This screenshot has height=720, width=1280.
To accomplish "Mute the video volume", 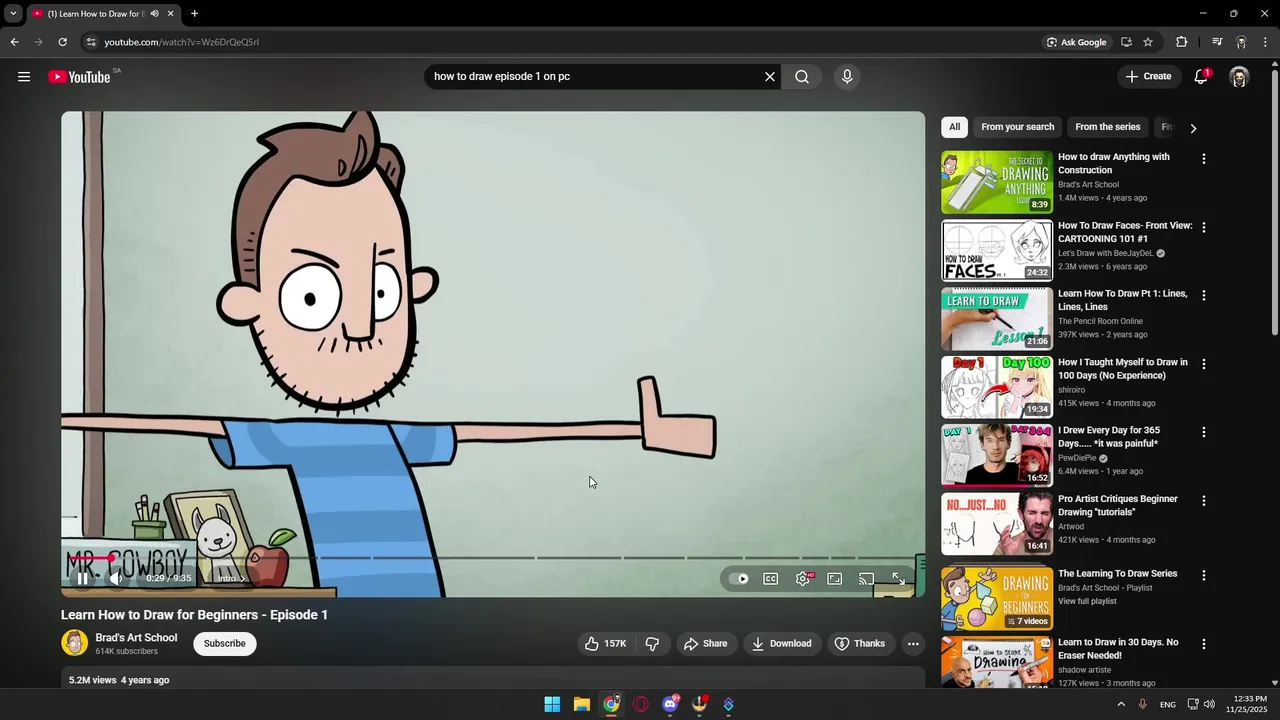I will (116, 578).
